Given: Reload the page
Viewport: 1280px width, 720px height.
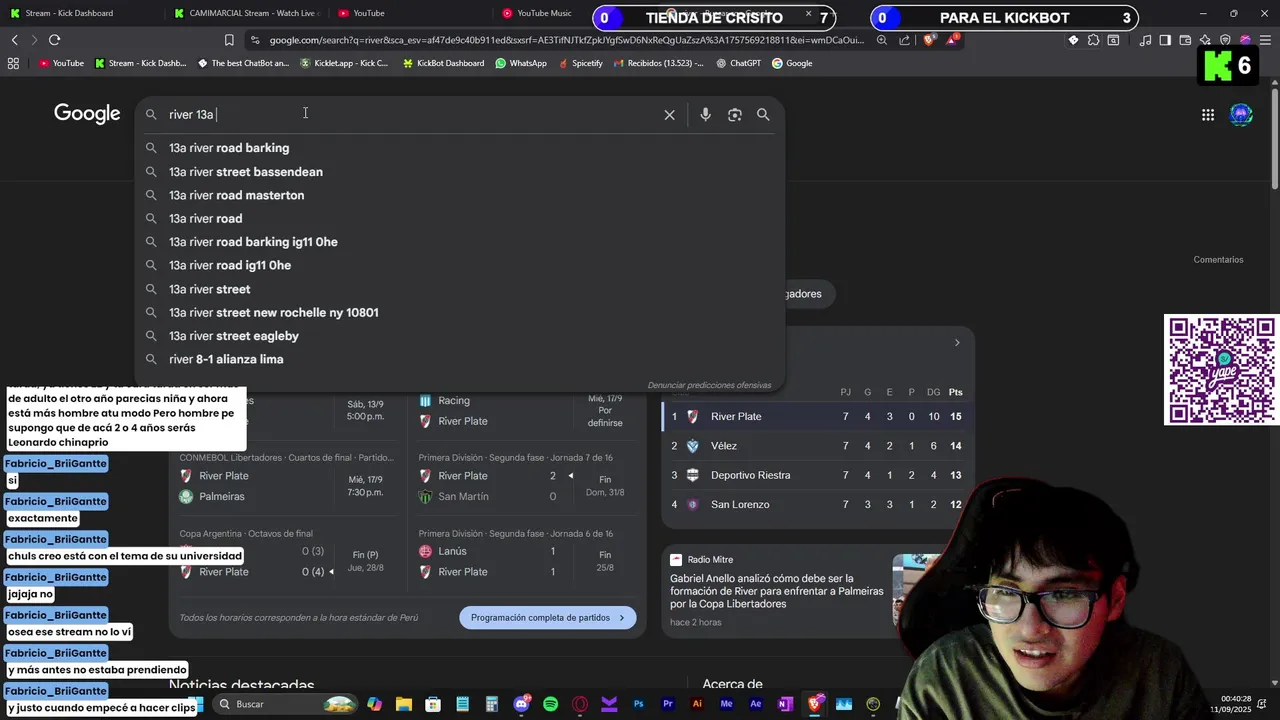Looking at the screenshot, I should [54, 40].
